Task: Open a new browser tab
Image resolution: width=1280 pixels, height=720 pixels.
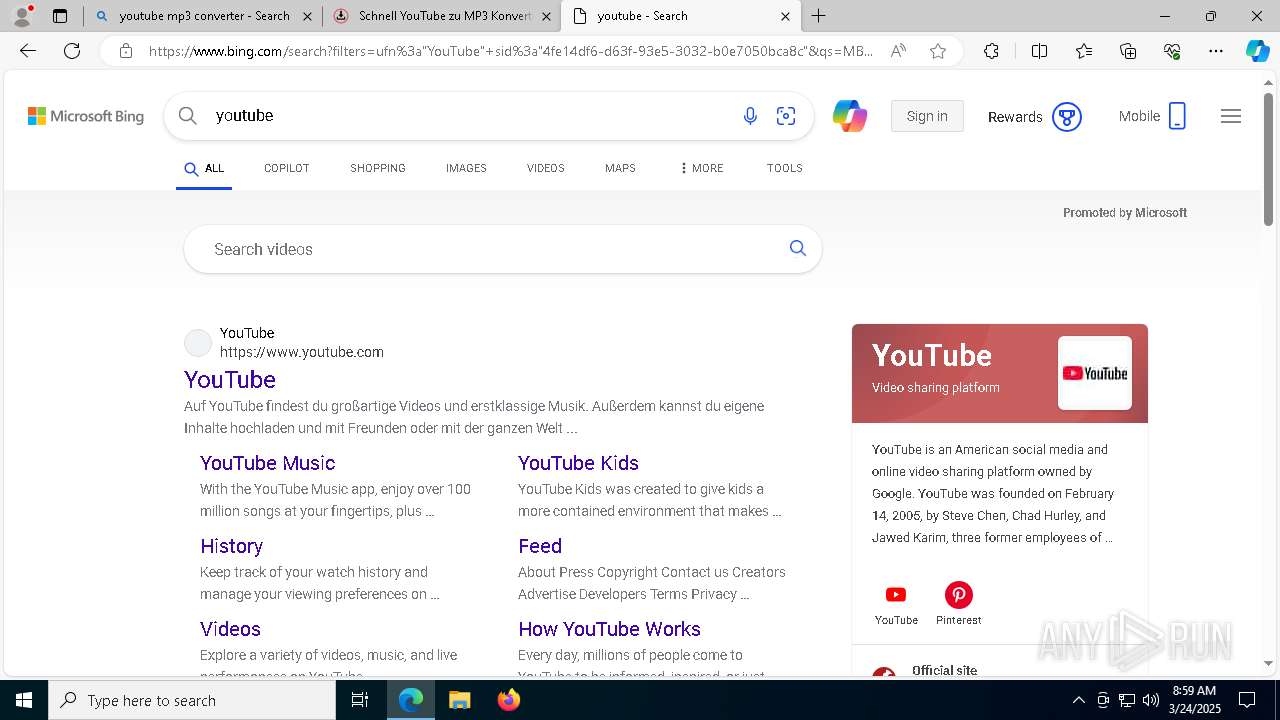Action: pos(819,16)
